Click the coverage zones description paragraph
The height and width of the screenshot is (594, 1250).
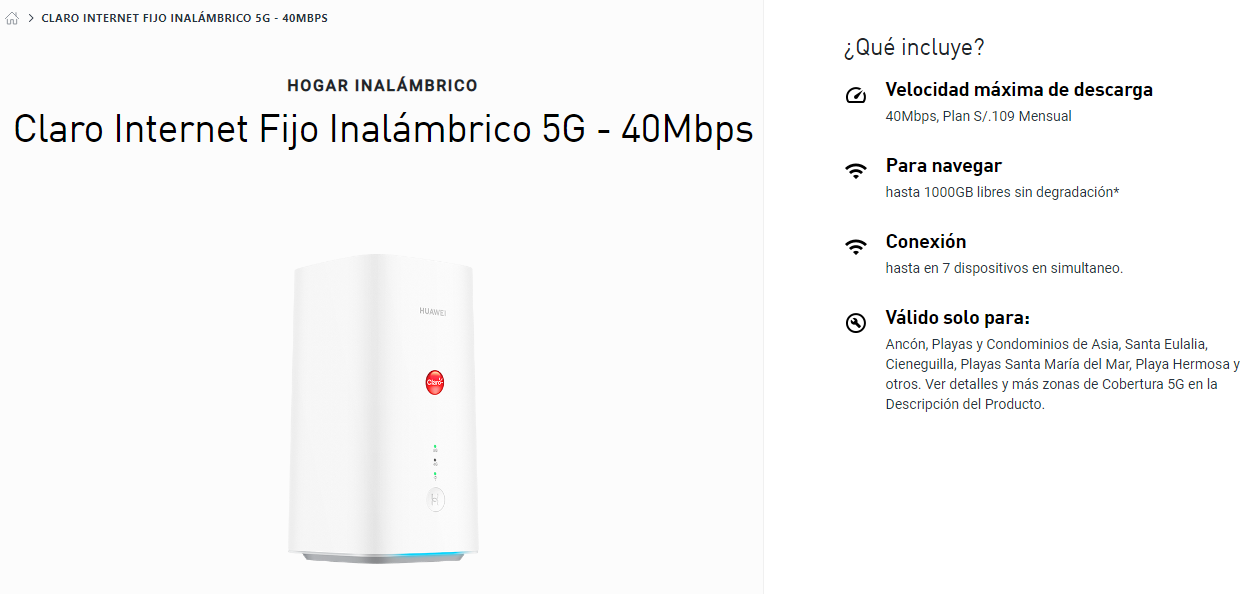point(1063,375)
